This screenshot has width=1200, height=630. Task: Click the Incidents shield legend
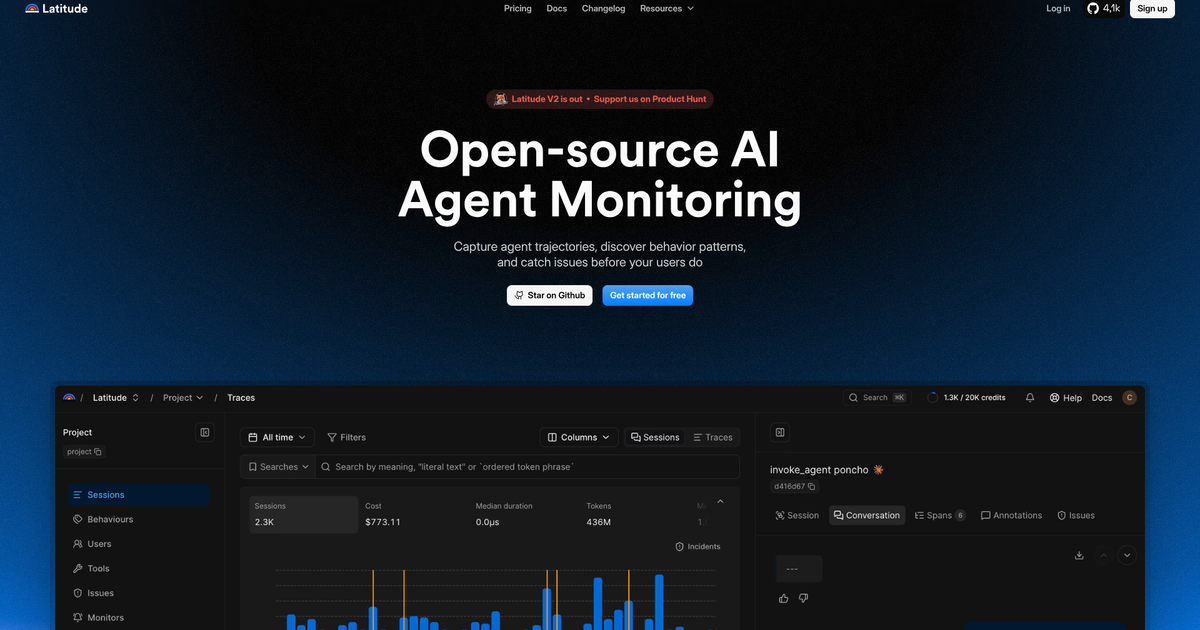[x=697, y=547]
